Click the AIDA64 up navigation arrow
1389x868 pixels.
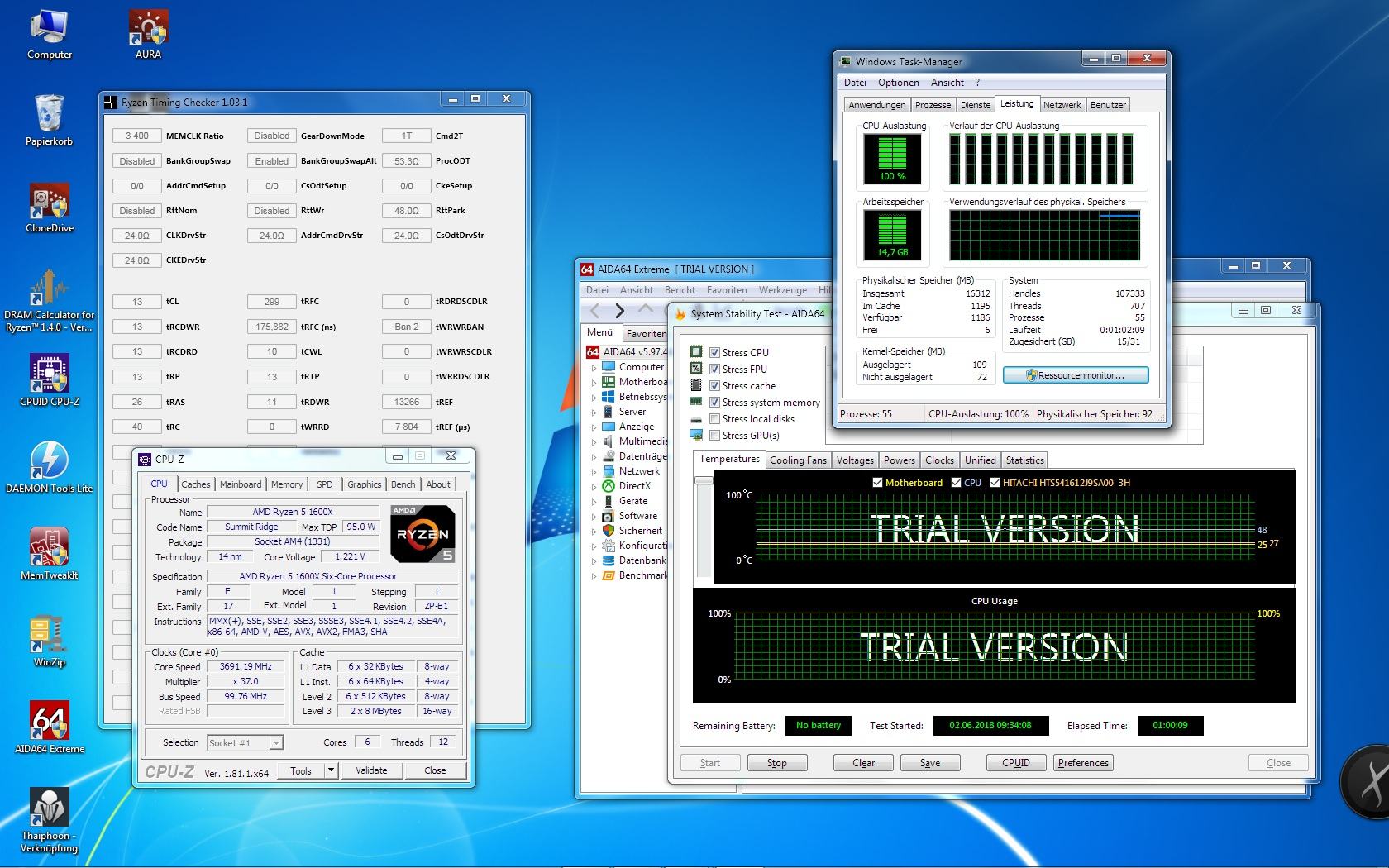click(646, 309)
